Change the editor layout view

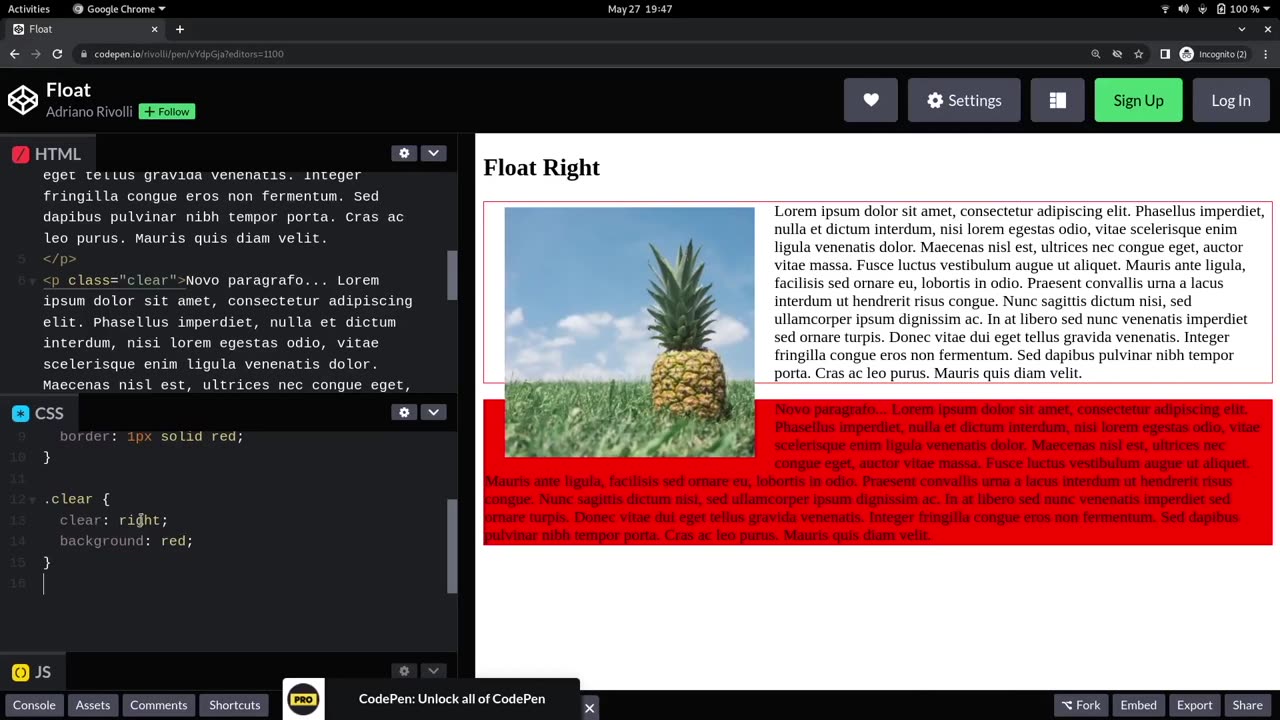1057,100
